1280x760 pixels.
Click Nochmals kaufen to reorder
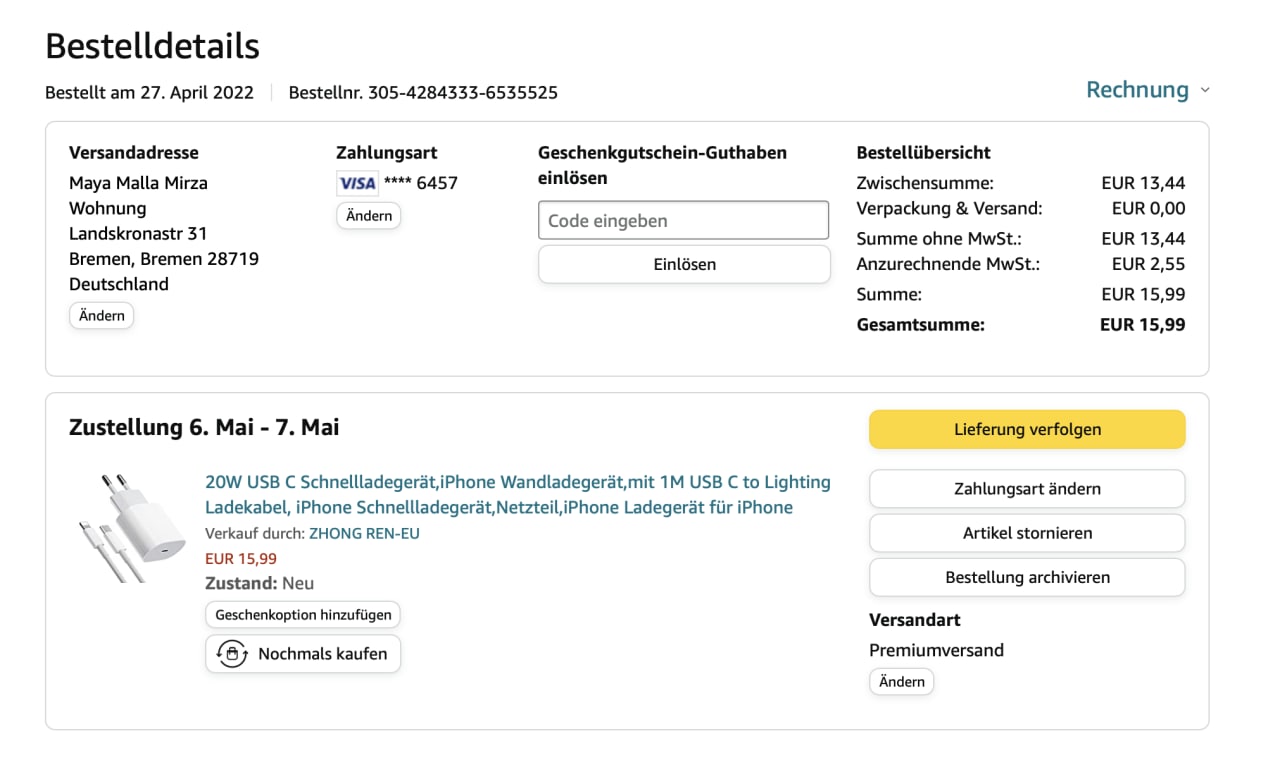tap(321, 654)
